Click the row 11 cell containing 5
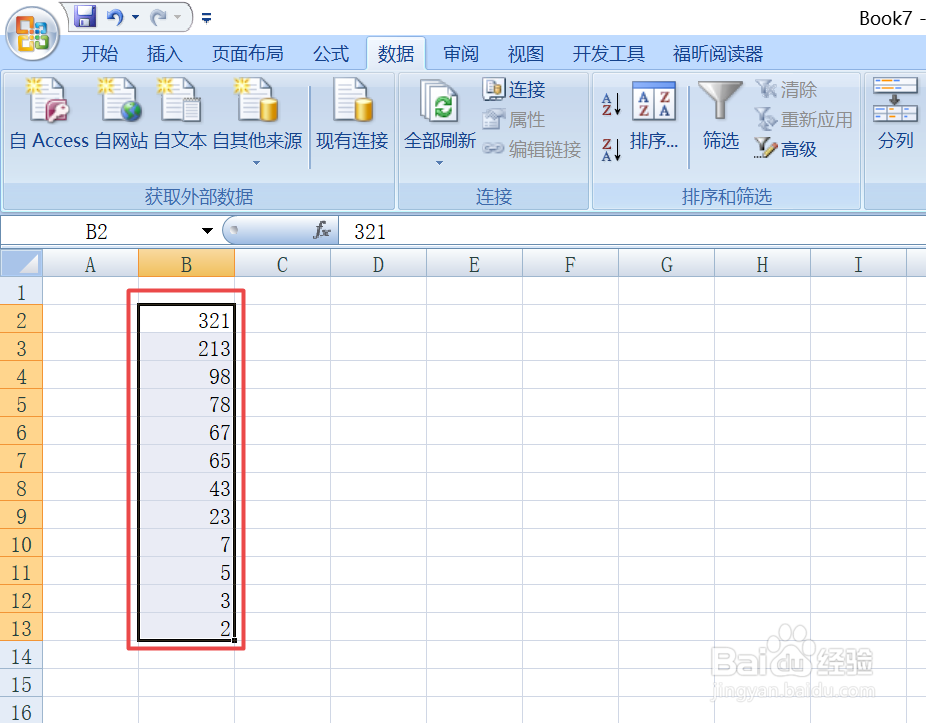The image size is (926, 723). tap(187, 572)
